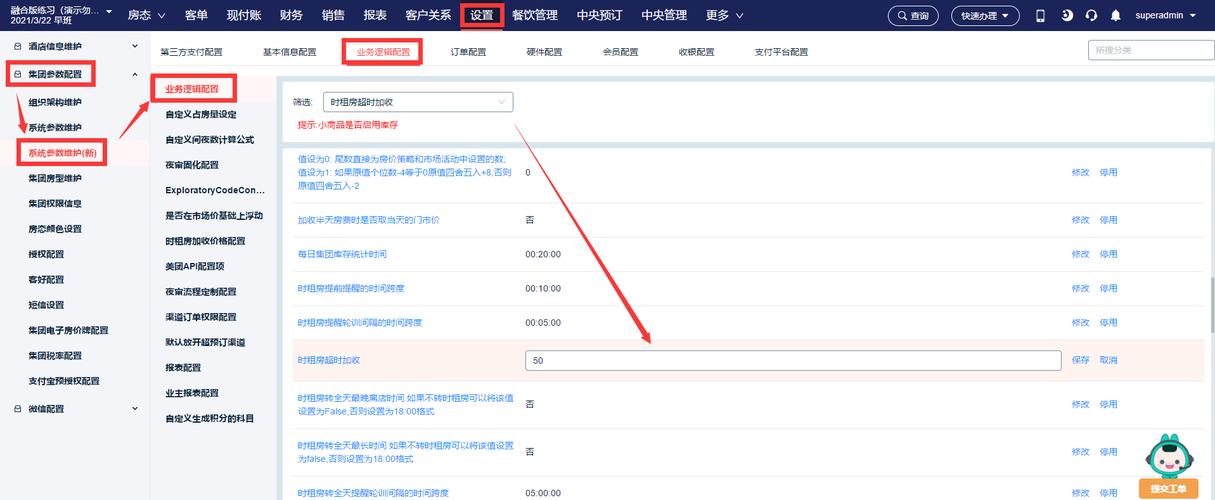This screenshot has width=1215, height=500.
Task: Click the 时租房超时加收 value input field
Action: click(792, 360)
